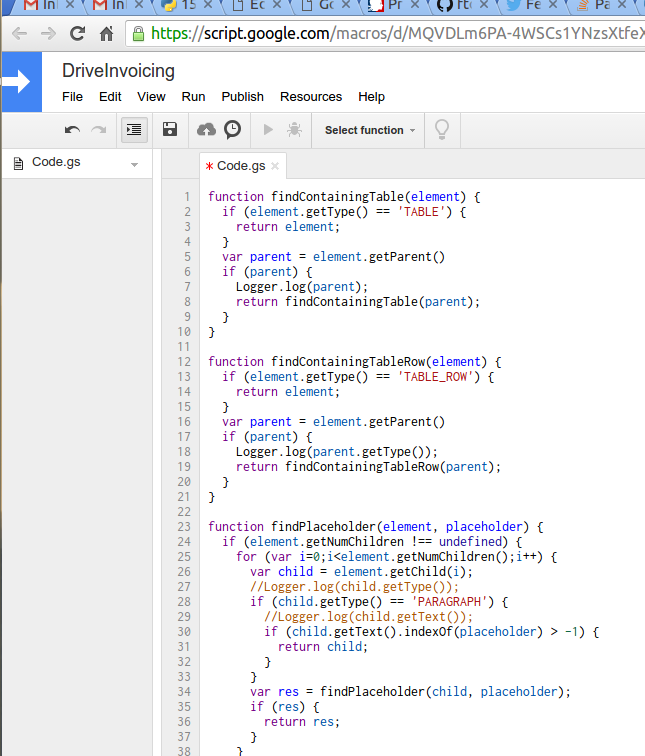Click the getNumChildren !== undefined condition
The width and height of the screenshot is (645, 756).
click(x=372, y=541)
